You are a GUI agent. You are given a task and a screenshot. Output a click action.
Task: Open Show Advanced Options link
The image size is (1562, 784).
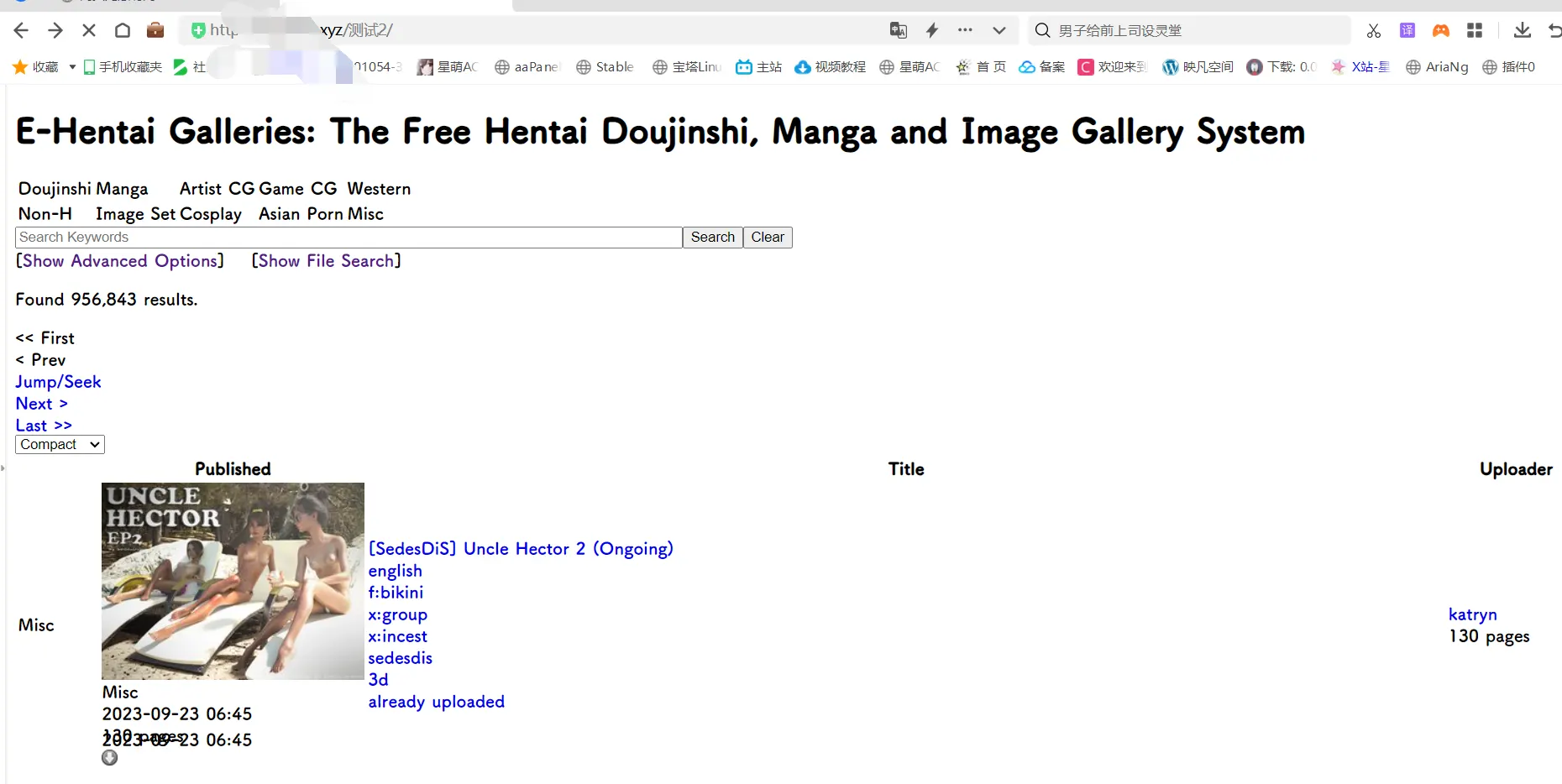pos(120,261)
